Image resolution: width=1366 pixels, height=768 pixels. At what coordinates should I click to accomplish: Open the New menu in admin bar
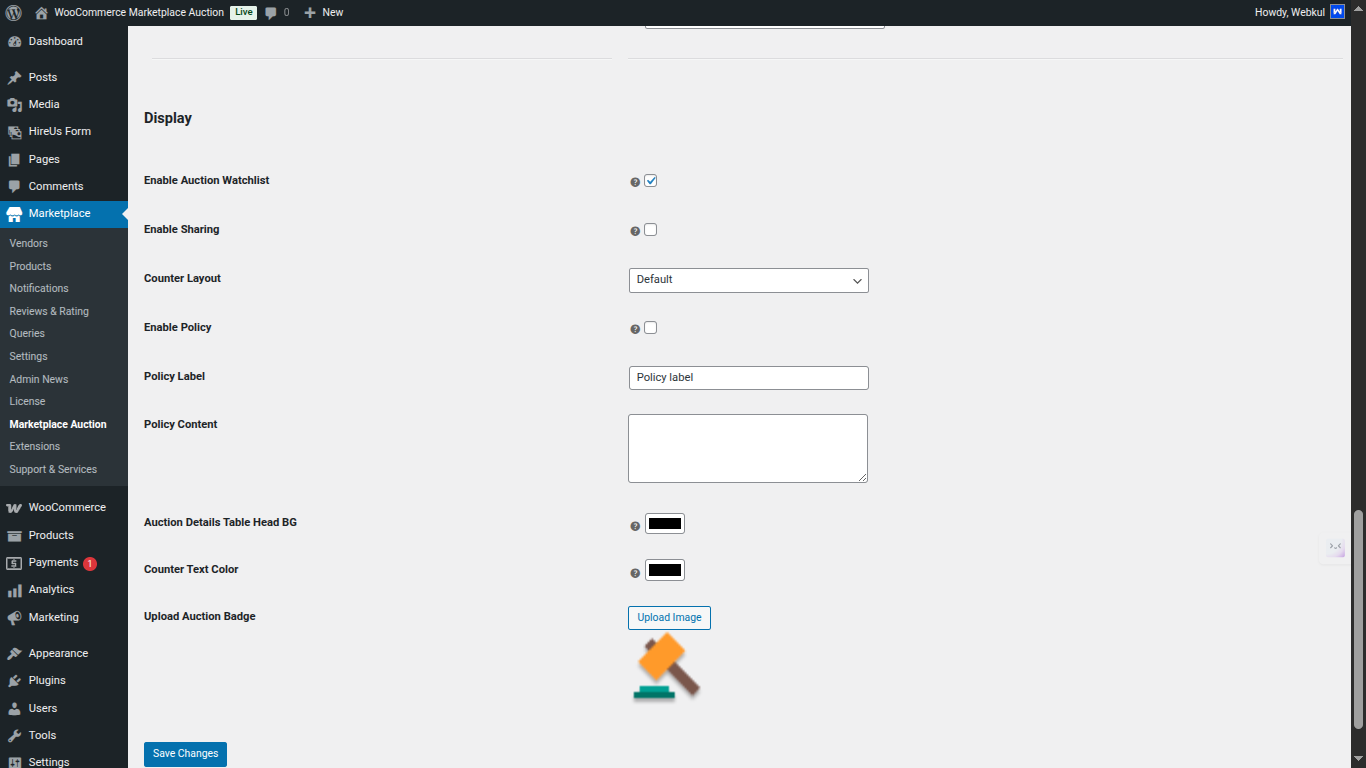tap(323, 12)
